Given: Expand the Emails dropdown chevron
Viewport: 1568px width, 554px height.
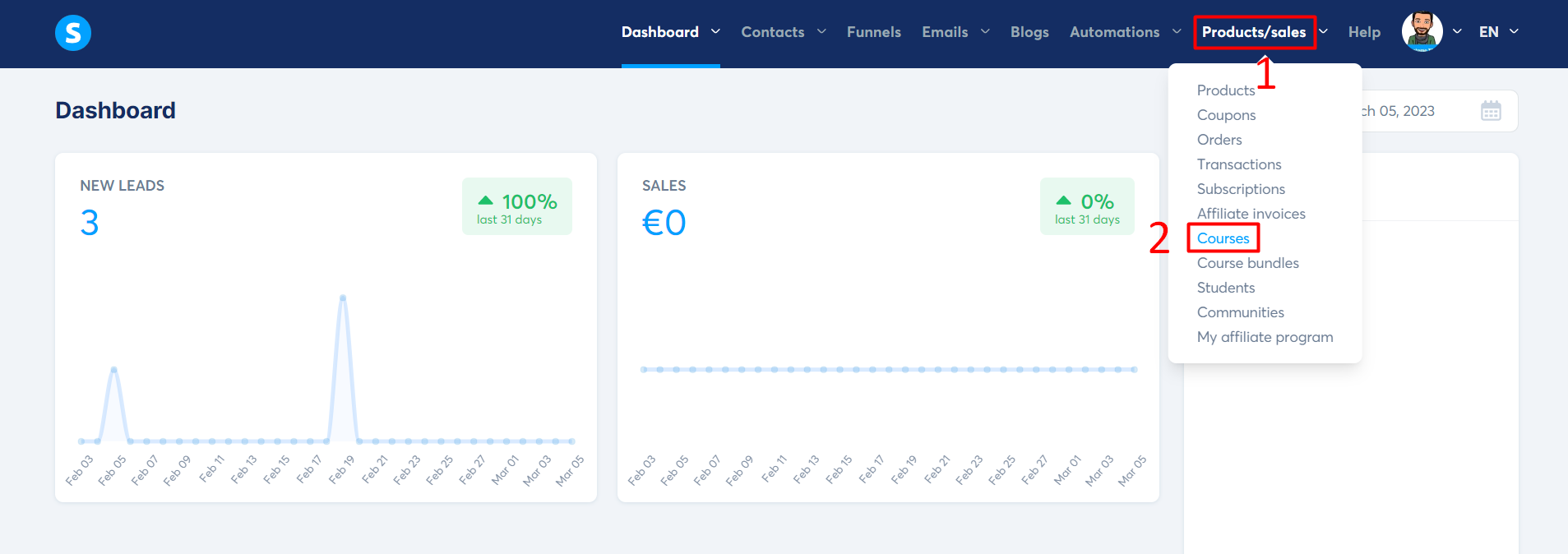Looking at the screenshot, I should (985, 31).
